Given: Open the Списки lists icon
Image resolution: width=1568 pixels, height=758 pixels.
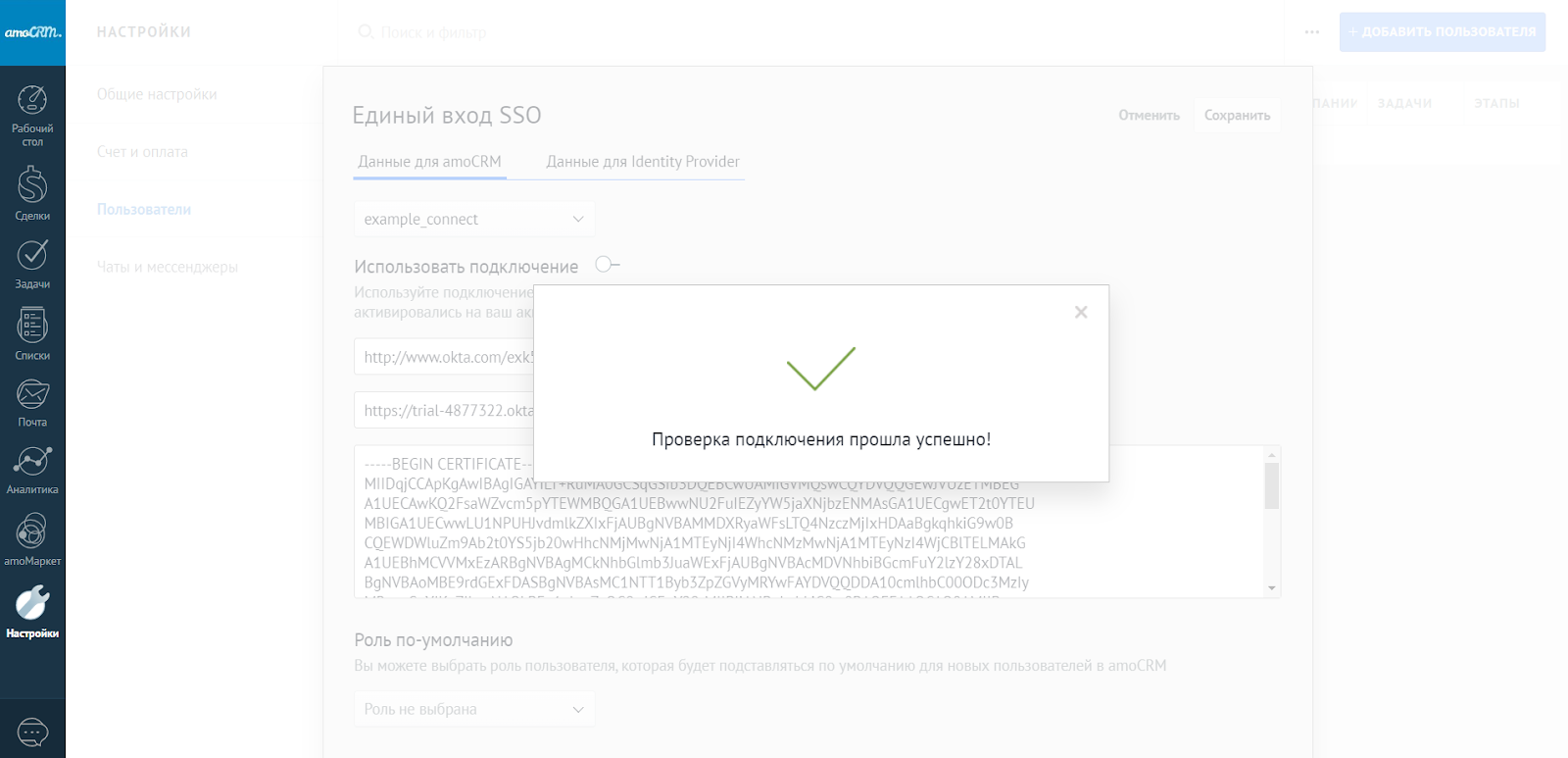Looking at the screenshot, I should click(x=32, y=326).
